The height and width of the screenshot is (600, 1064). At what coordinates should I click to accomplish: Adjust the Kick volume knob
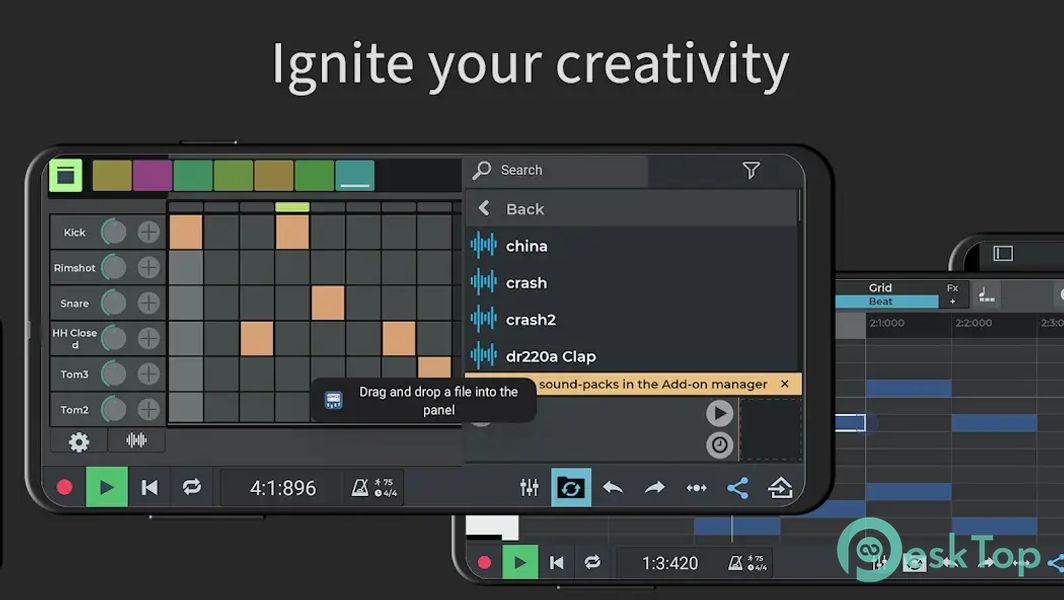point(113,232)
